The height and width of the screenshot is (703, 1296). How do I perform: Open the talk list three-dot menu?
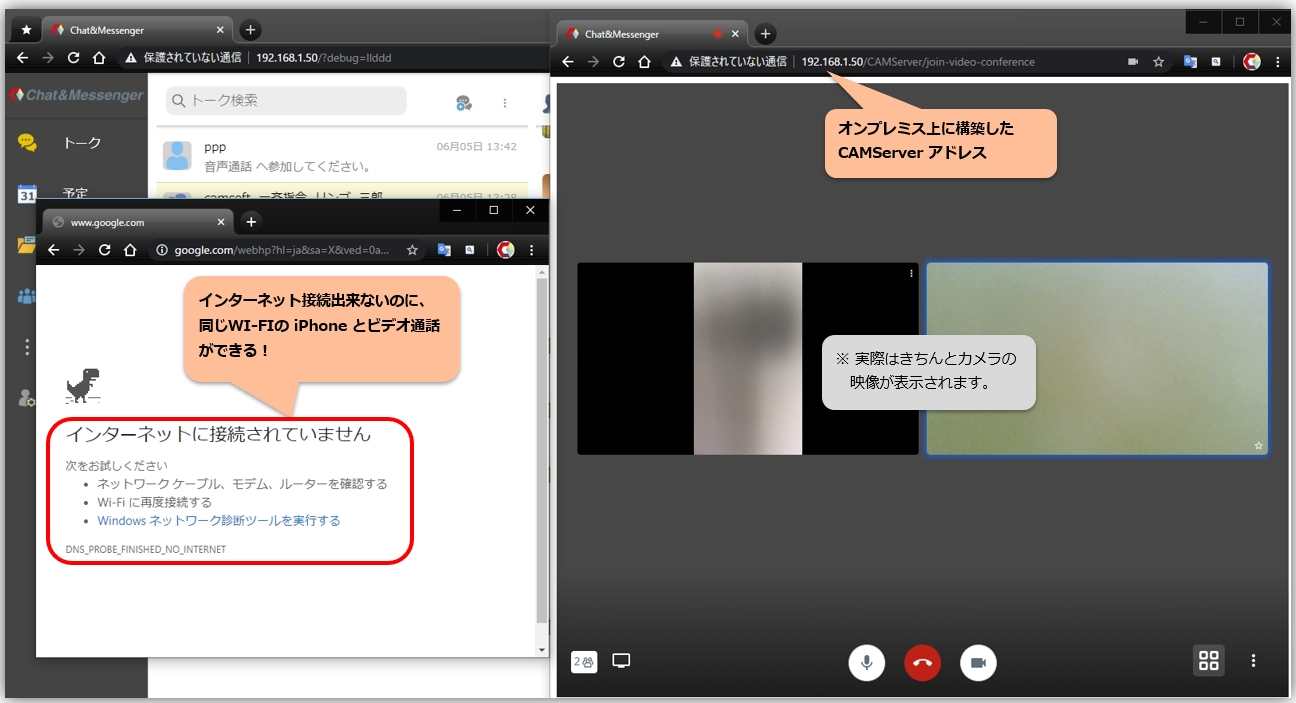click(505, 102)
